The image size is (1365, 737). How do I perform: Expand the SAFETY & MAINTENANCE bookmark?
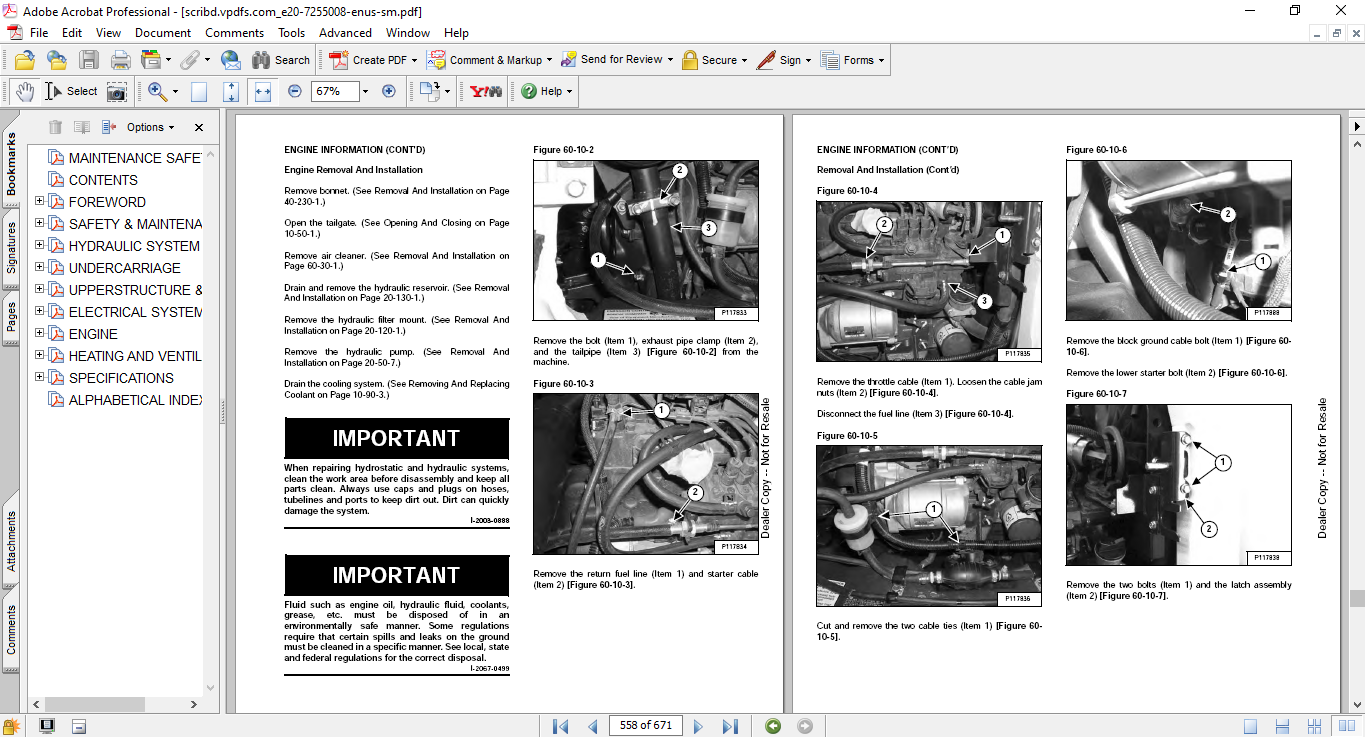click(40, 223)
